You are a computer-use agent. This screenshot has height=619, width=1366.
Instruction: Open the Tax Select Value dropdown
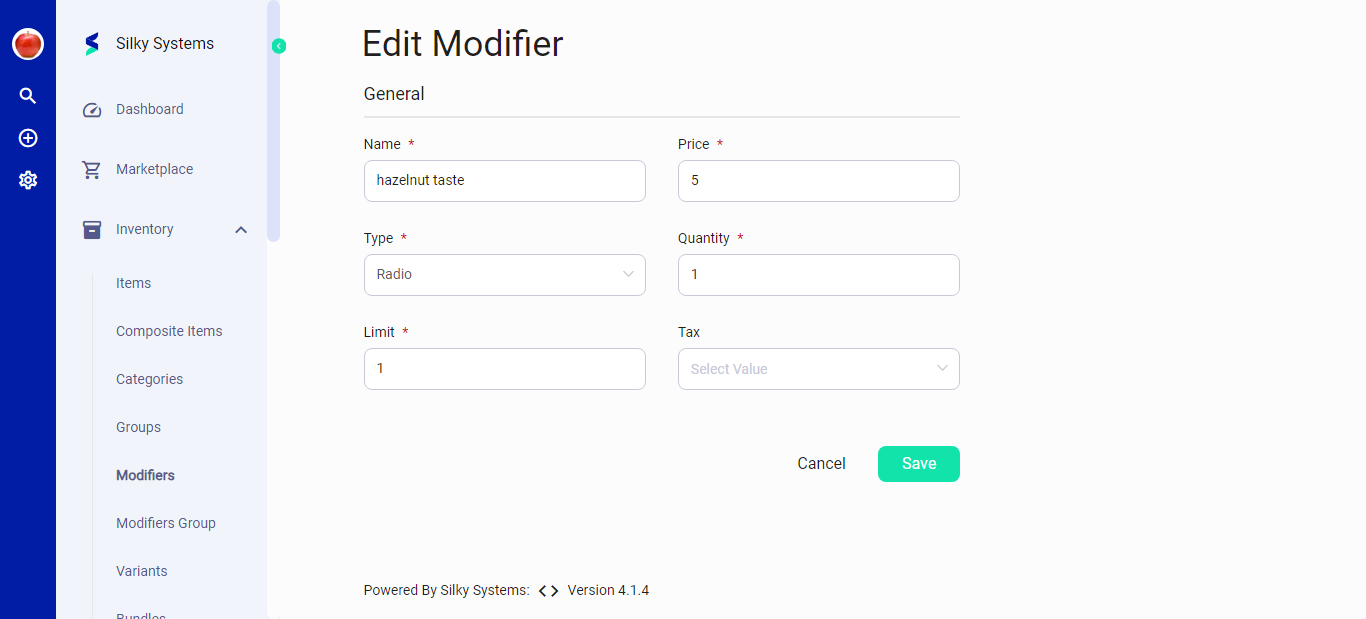pyautogui.click(x=818, y=368)
